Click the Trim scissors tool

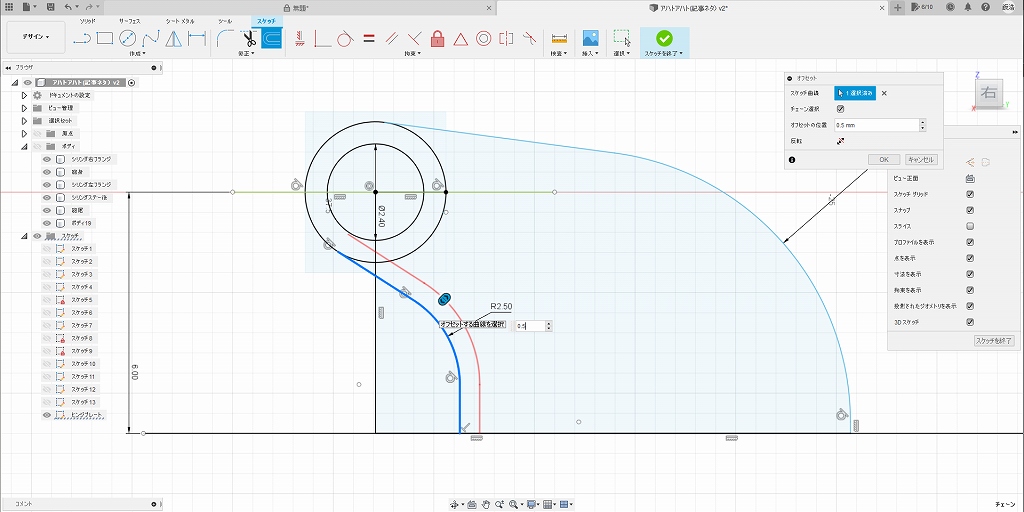(x=249, y=39)
